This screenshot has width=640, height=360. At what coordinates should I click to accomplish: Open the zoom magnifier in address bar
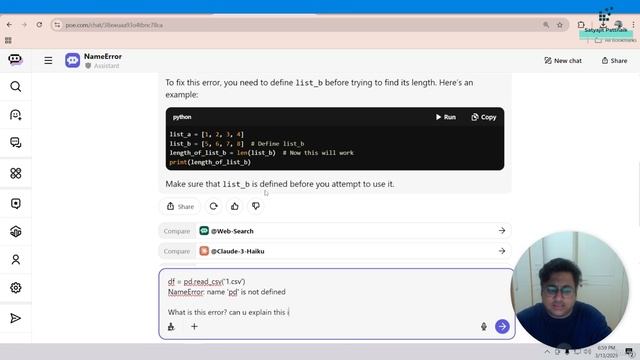click(x=546, y=25)
